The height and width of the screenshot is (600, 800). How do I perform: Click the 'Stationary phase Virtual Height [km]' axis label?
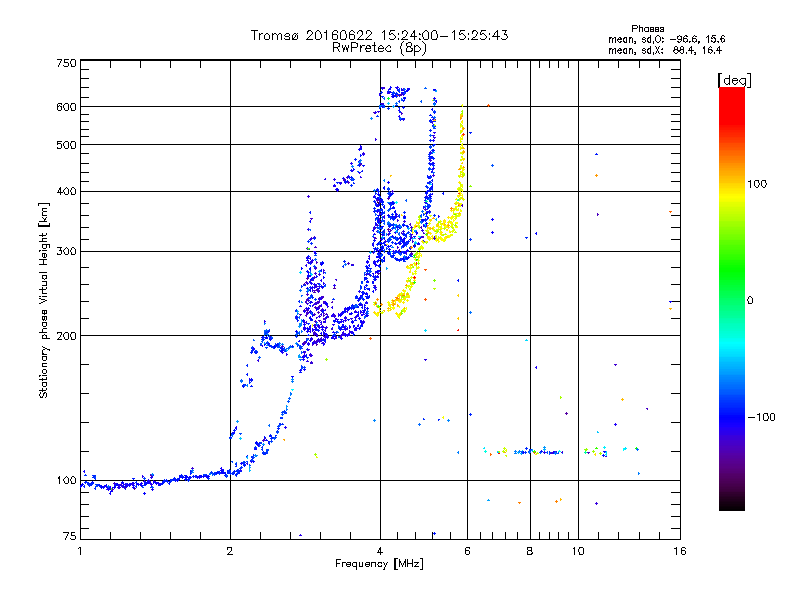(43, 301)
